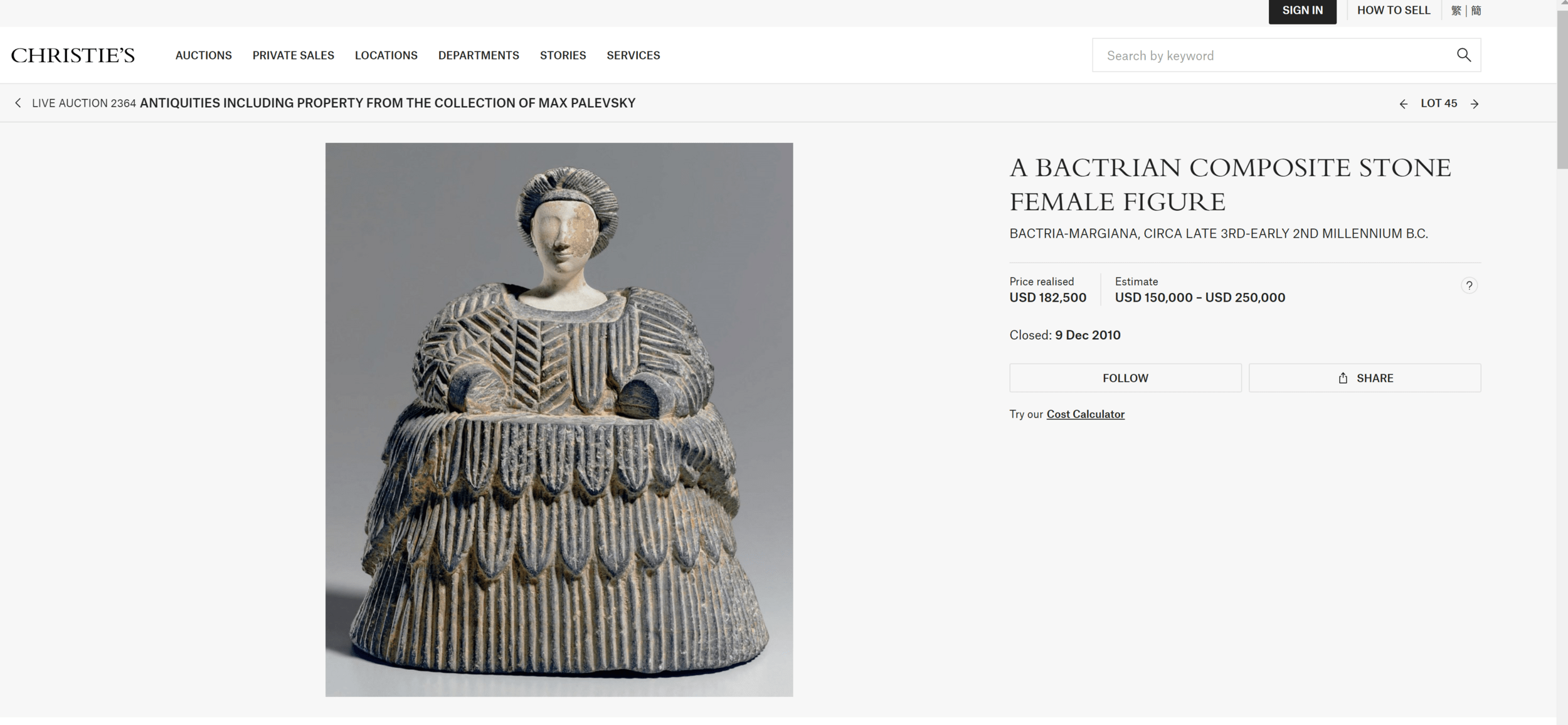
Task: Click the search magnifier icon
Action: click(1463, 55)
